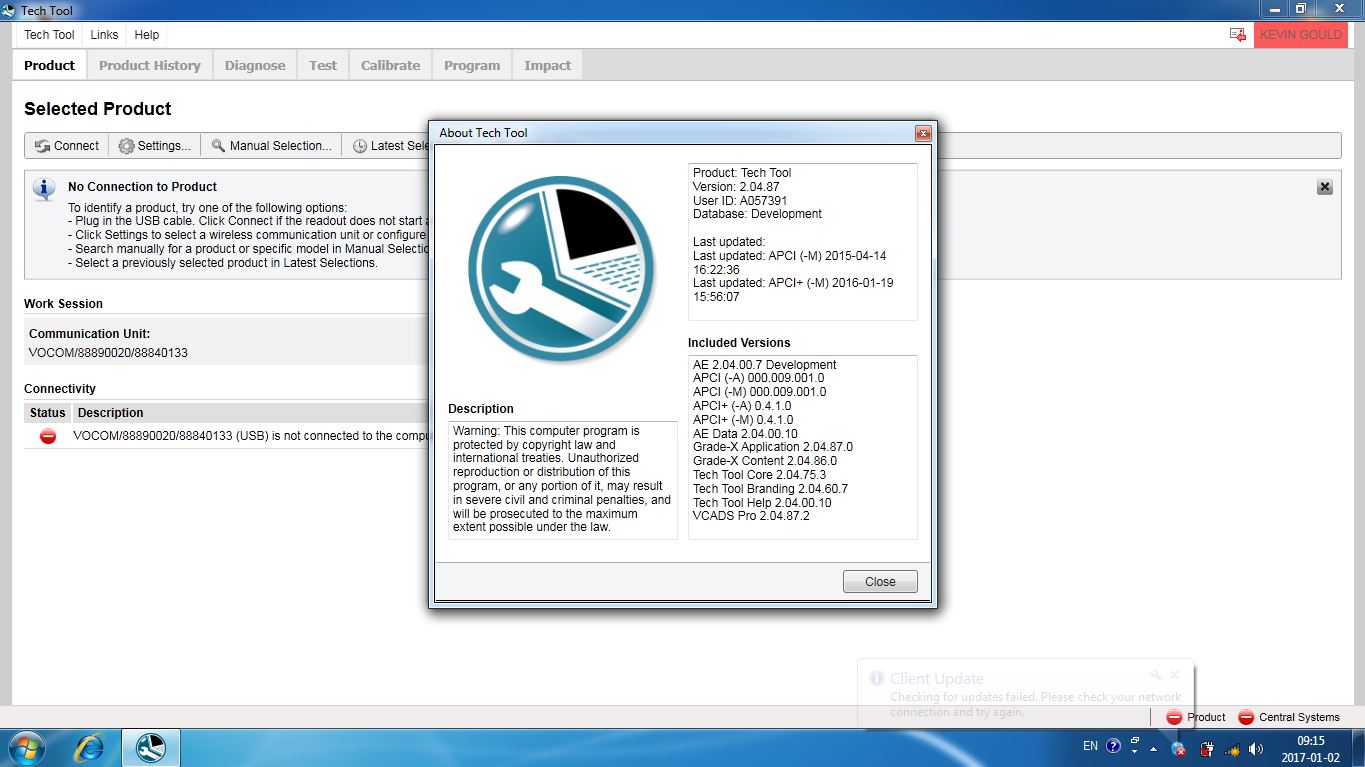Click the 'Product: Tech Tool' line
This screenshot has width=1365, height=767.
coord(742,173)
